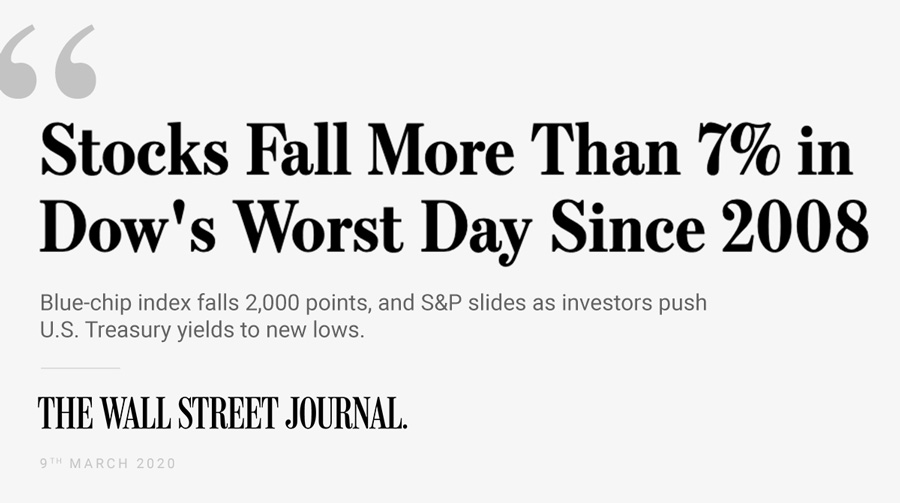Select the word "Dow's" in the headline
Screen dimensions: 900x503
point(128,226)
